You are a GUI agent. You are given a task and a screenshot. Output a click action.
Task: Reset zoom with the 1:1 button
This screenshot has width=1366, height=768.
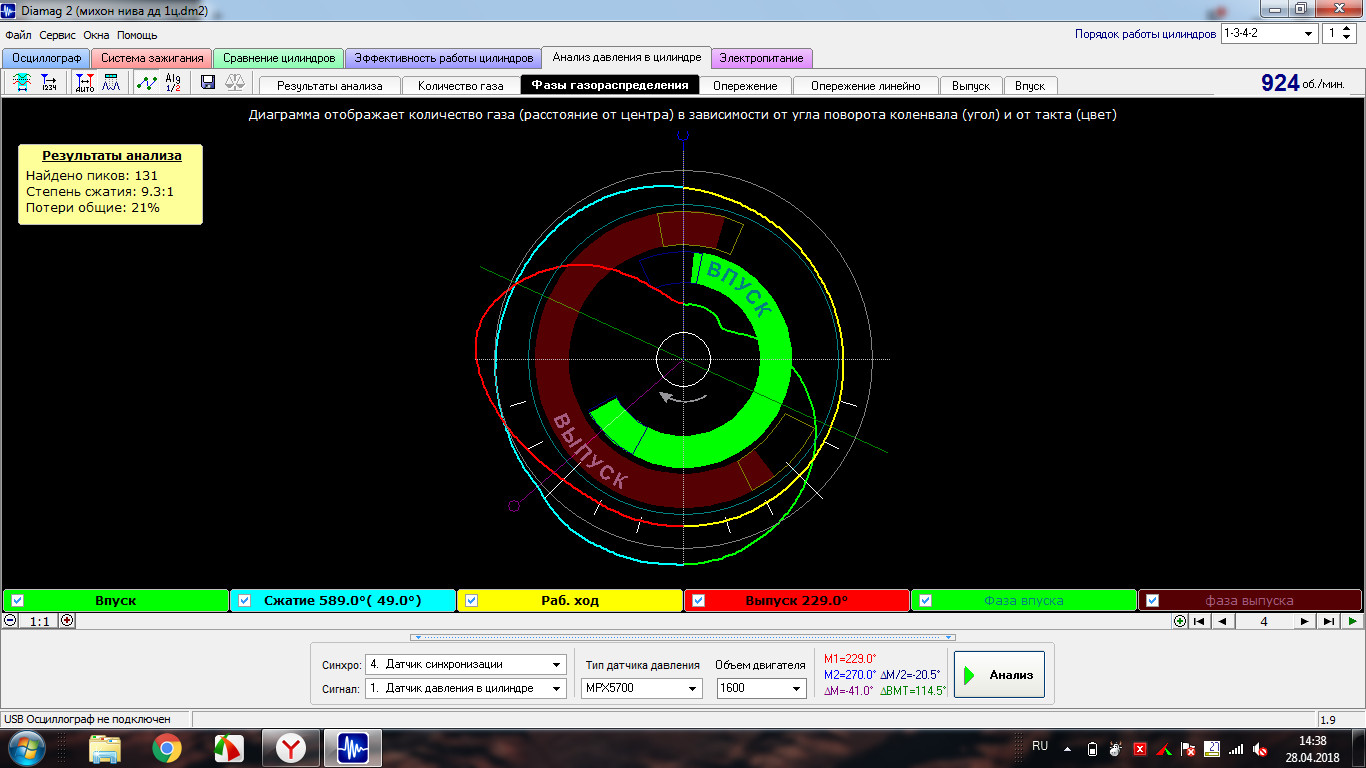pyautogui.click(x=39, y=621)
